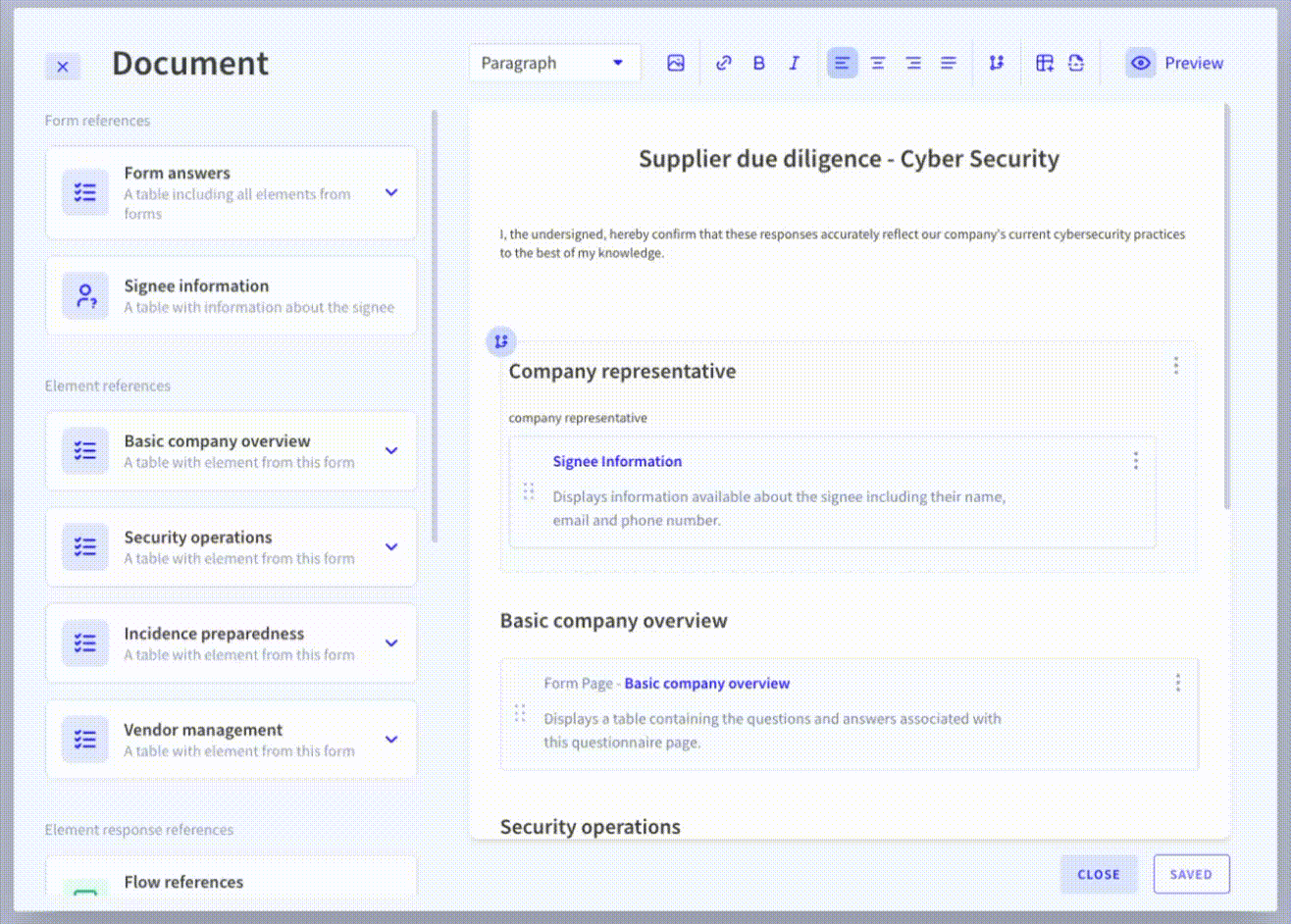1291x924 pixels.
Task: Open the Company representative block options menu
Action: click(1176, 365)
